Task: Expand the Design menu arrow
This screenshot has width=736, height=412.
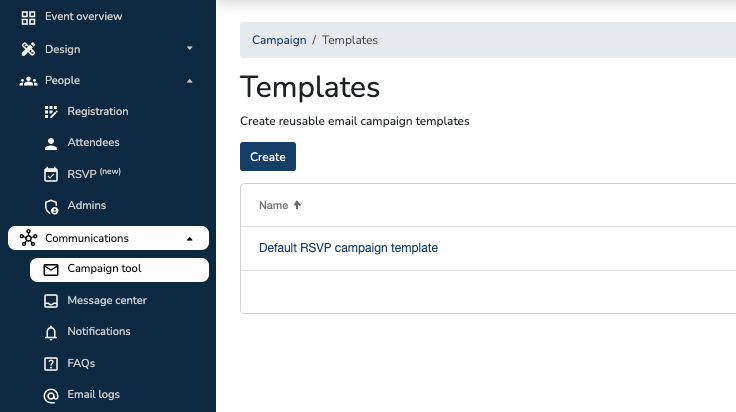Action: tap(190, 49)
